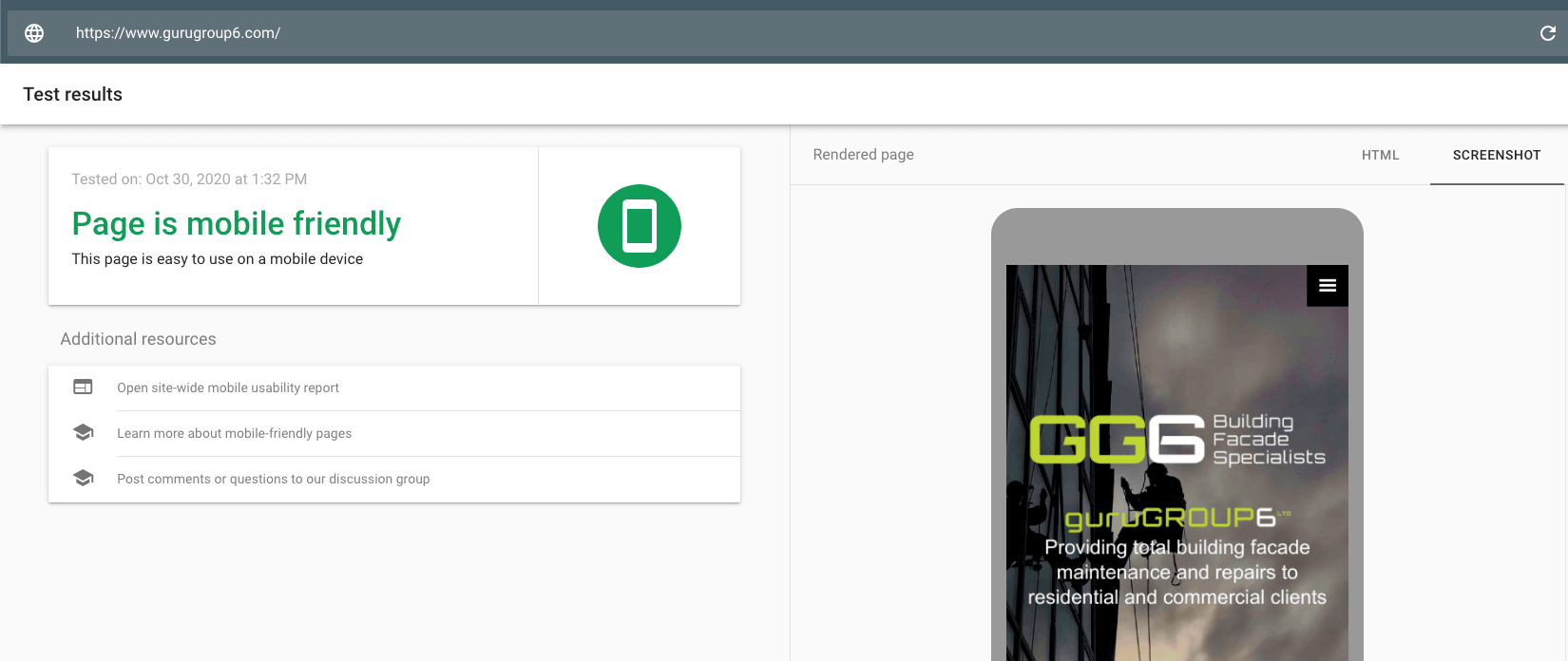Click 'This page is easy to use' text

[x=218, y=258]
